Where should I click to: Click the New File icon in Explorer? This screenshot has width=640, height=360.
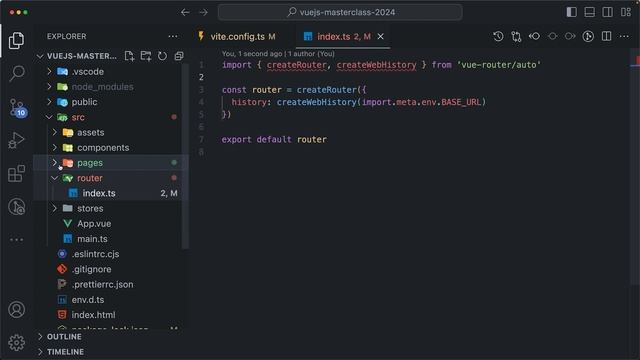(x=129, y=56)
